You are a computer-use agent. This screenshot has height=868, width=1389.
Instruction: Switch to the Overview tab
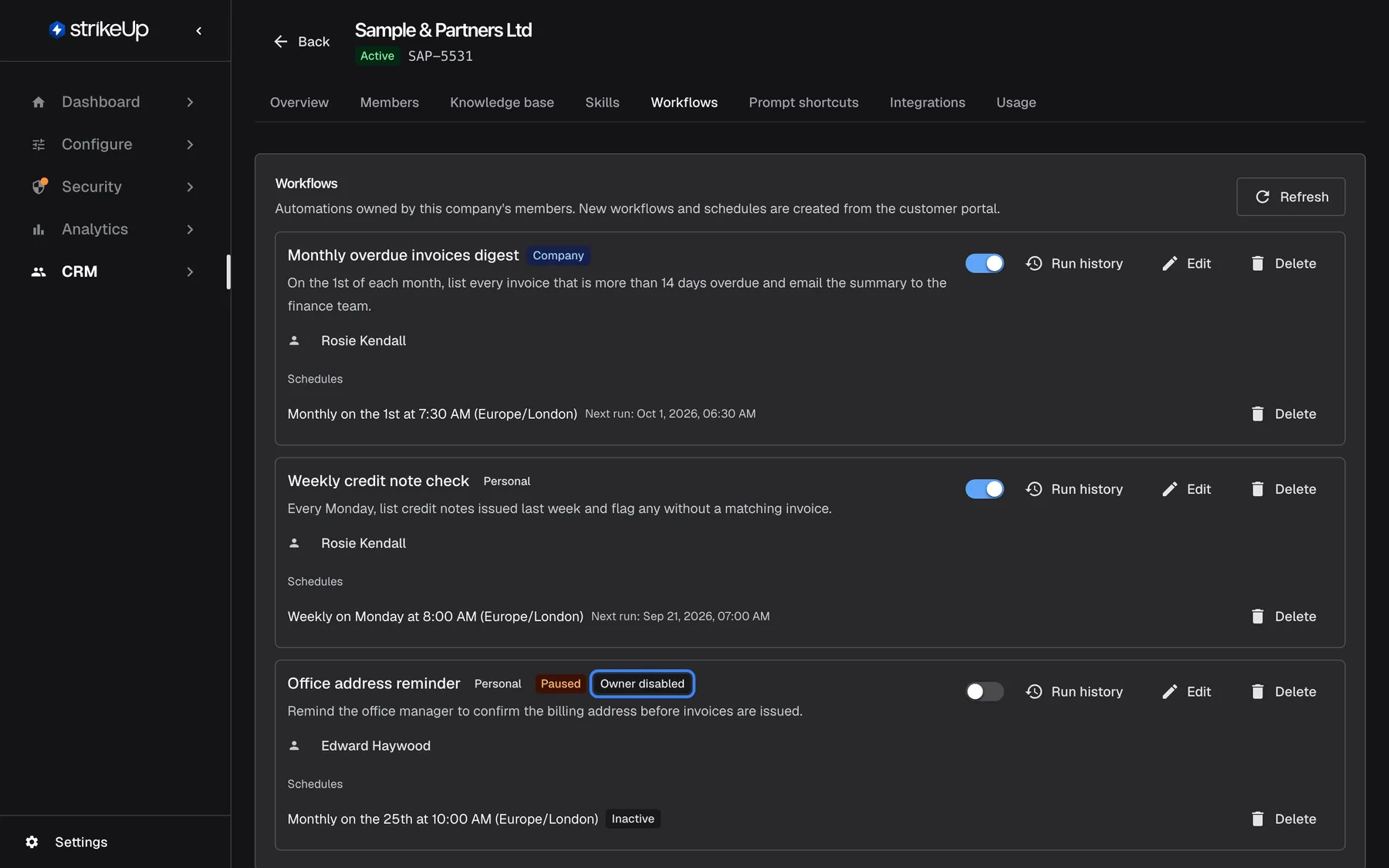(x=299, y=103)
